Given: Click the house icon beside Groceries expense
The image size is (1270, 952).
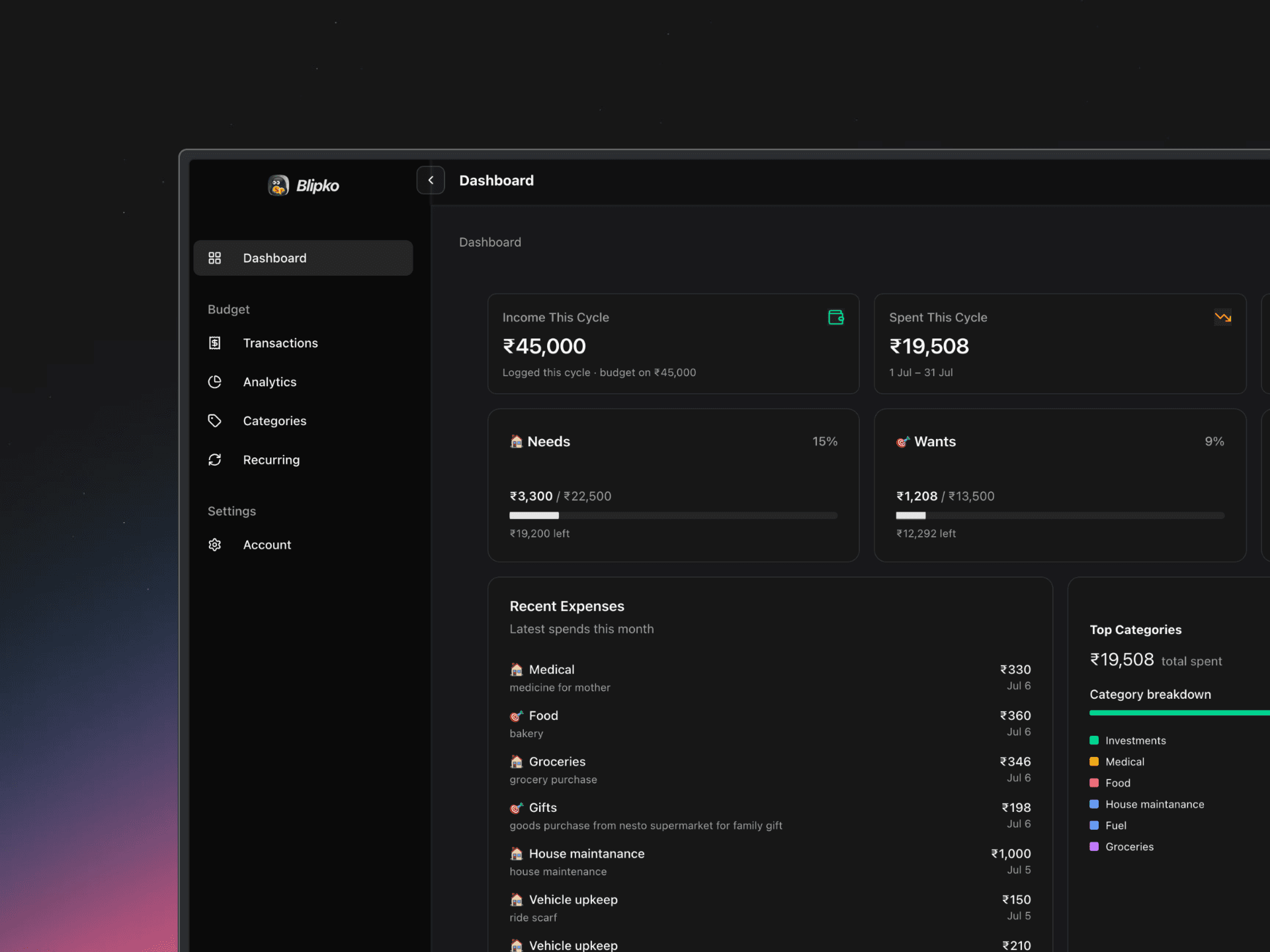Looking at the screenshot, I should [517, 762].
